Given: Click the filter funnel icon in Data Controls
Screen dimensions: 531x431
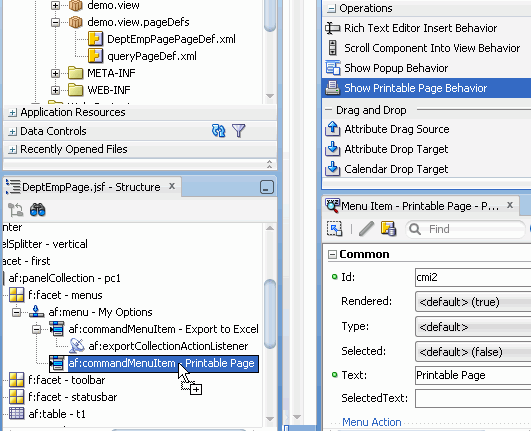Looking at the screenshot, I should [x=239, y=131].
